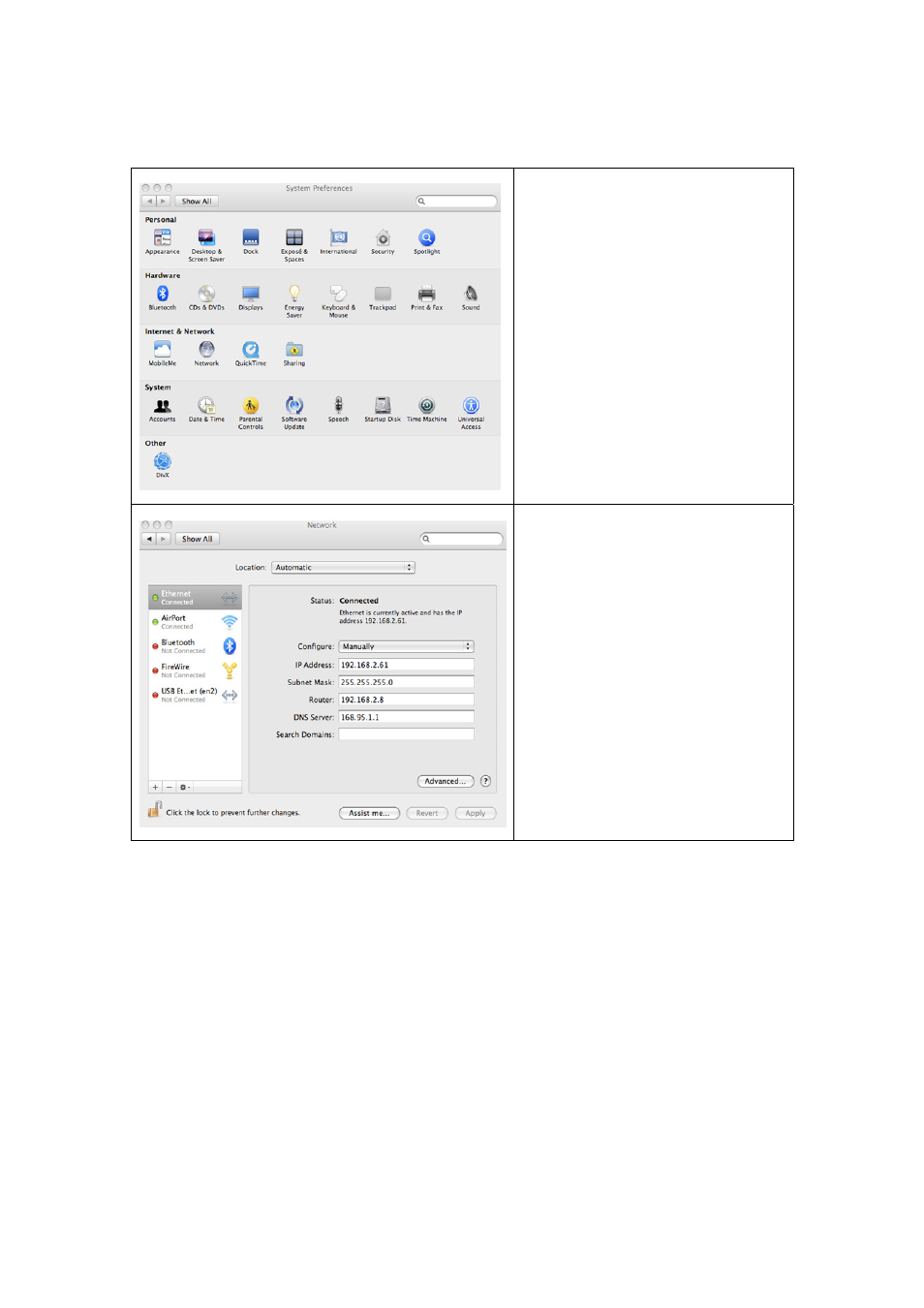This screenshot has width=924, height=1308.
Task: Open Keyboard & Mouse preferences
Action: tap(339, 294)
